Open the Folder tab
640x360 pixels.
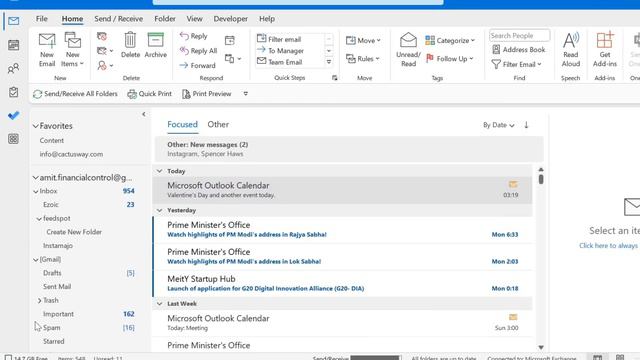pyautogui.click(x=165, y=19)
